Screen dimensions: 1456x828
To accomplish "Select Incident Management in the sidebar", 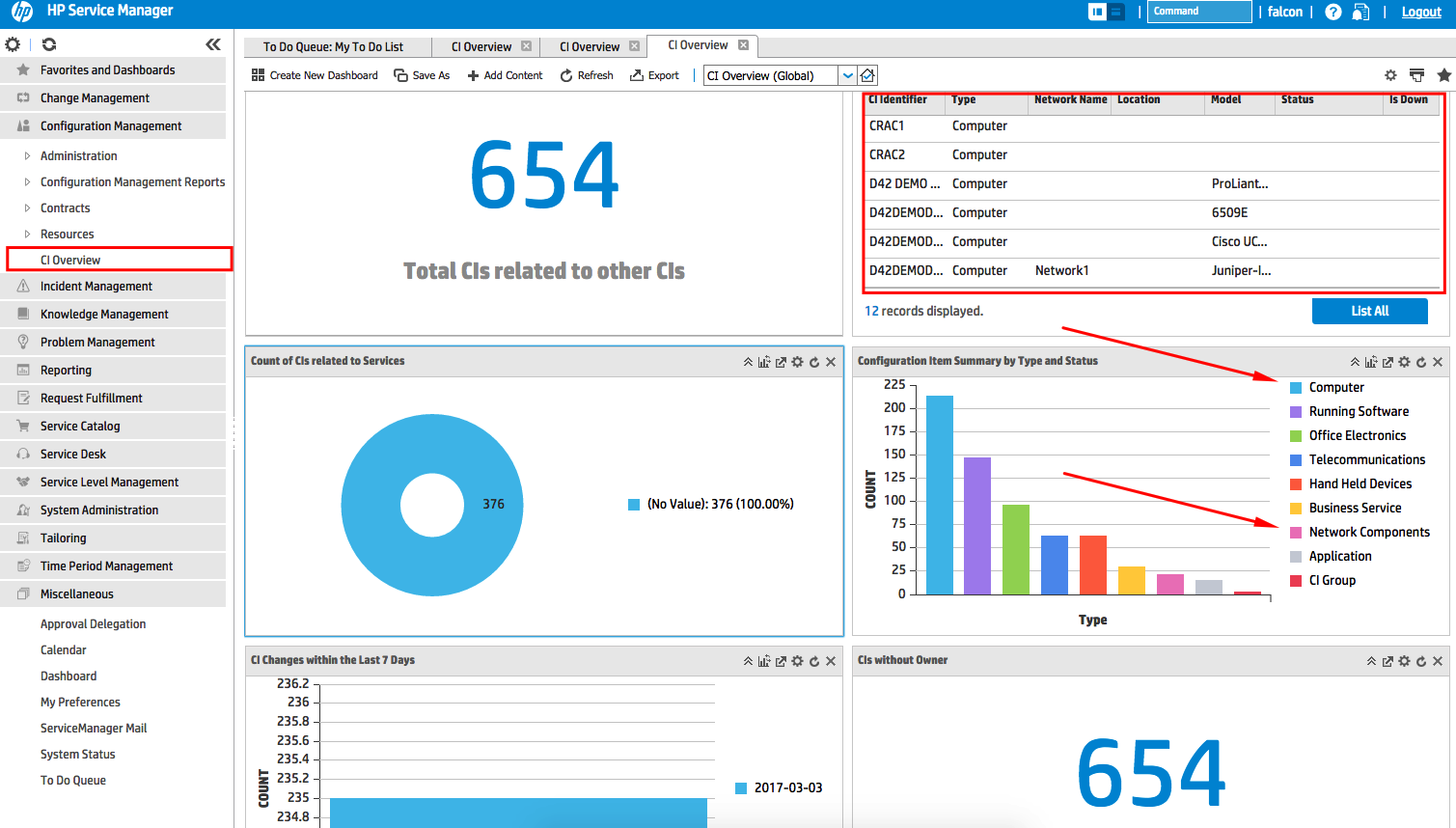I will [96, 286].
